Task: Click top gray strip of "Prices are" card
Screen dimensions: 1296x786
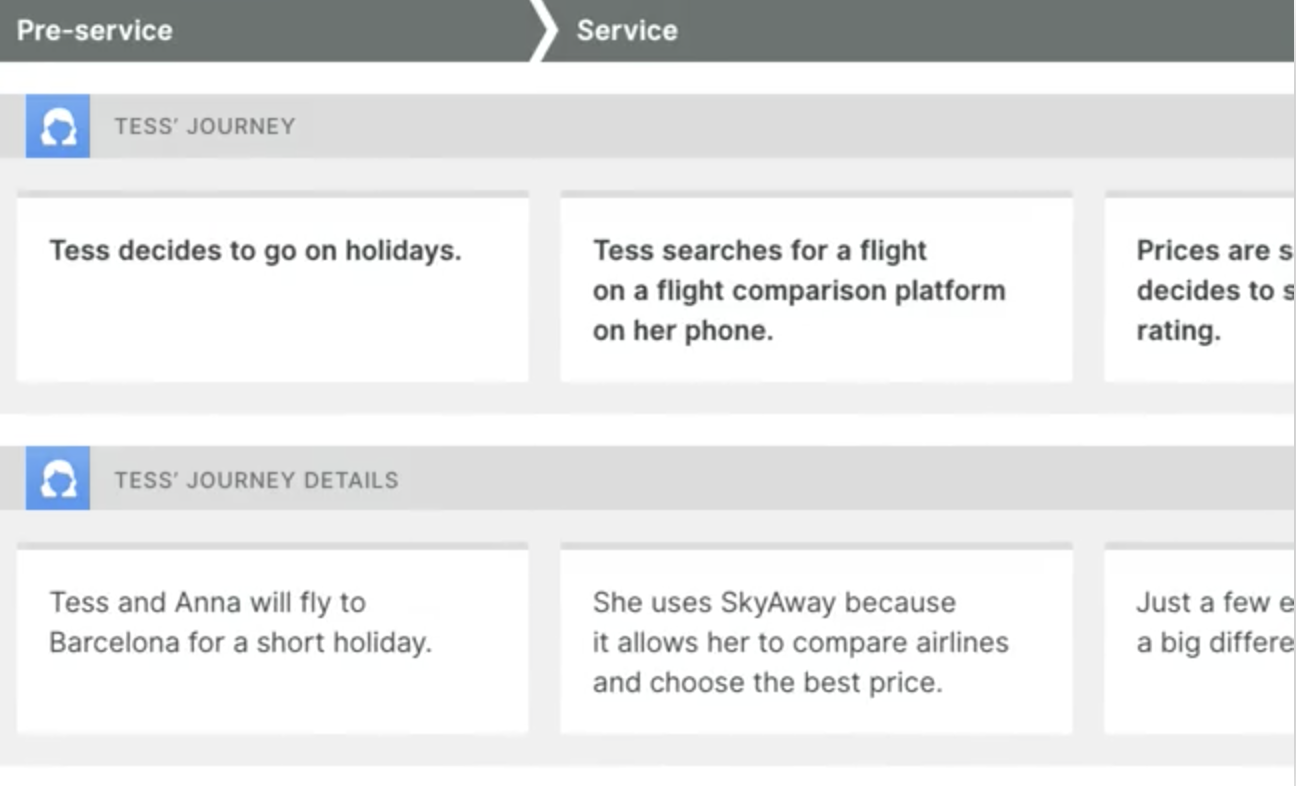Action: coord(1200,194)
